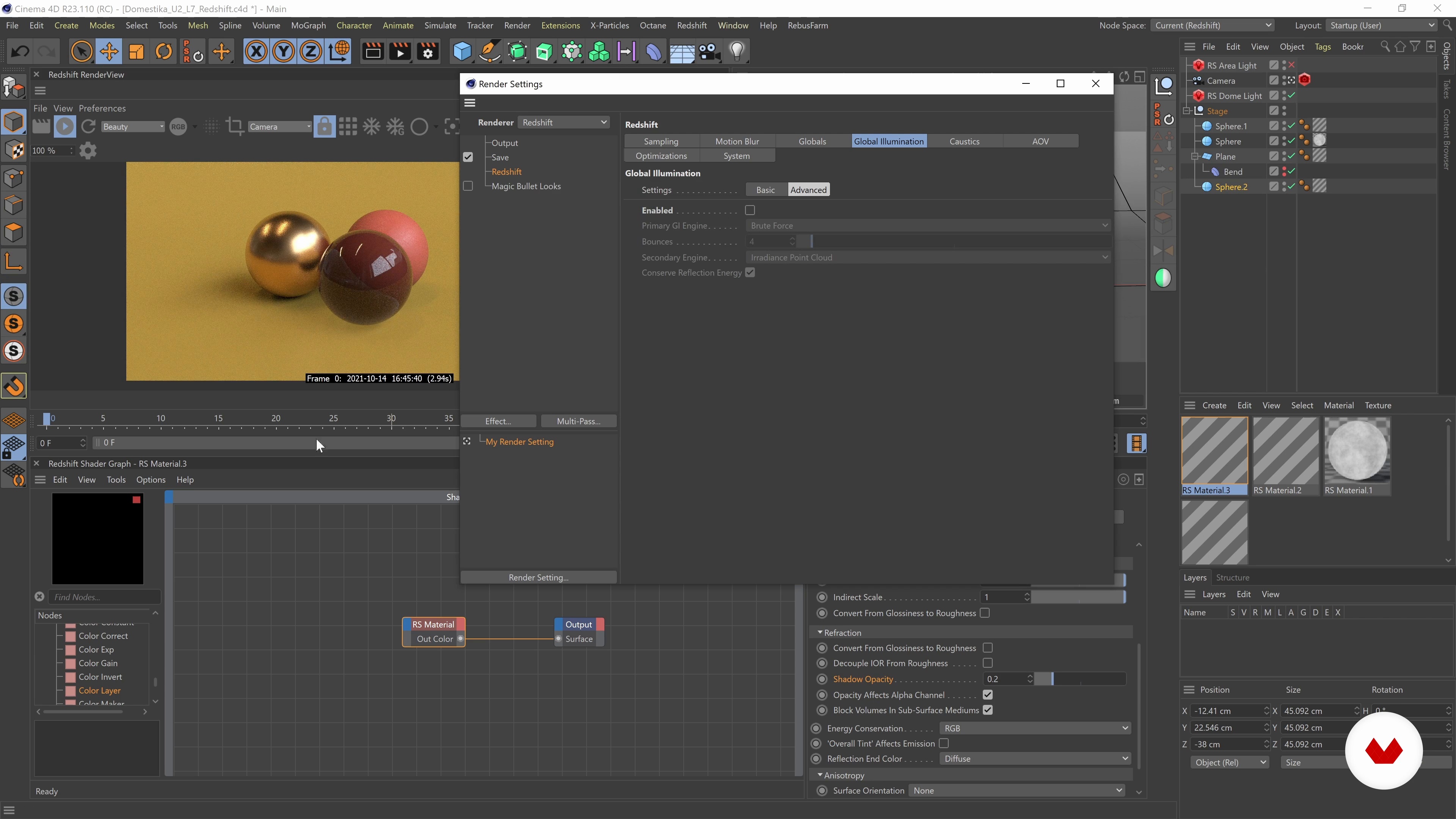Adjust the Shadow Opacity slider

tap(1080, 679)
